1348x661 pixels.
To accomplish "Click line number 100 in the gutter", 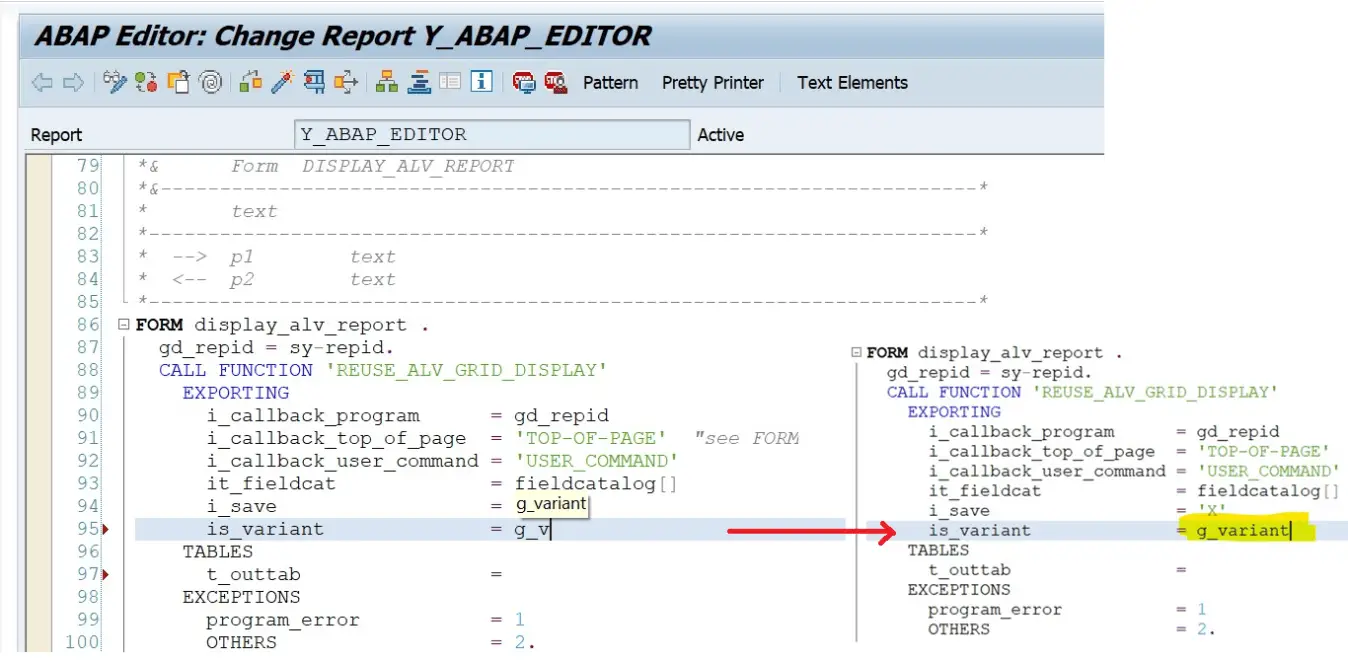I will [x=82, y=642].
